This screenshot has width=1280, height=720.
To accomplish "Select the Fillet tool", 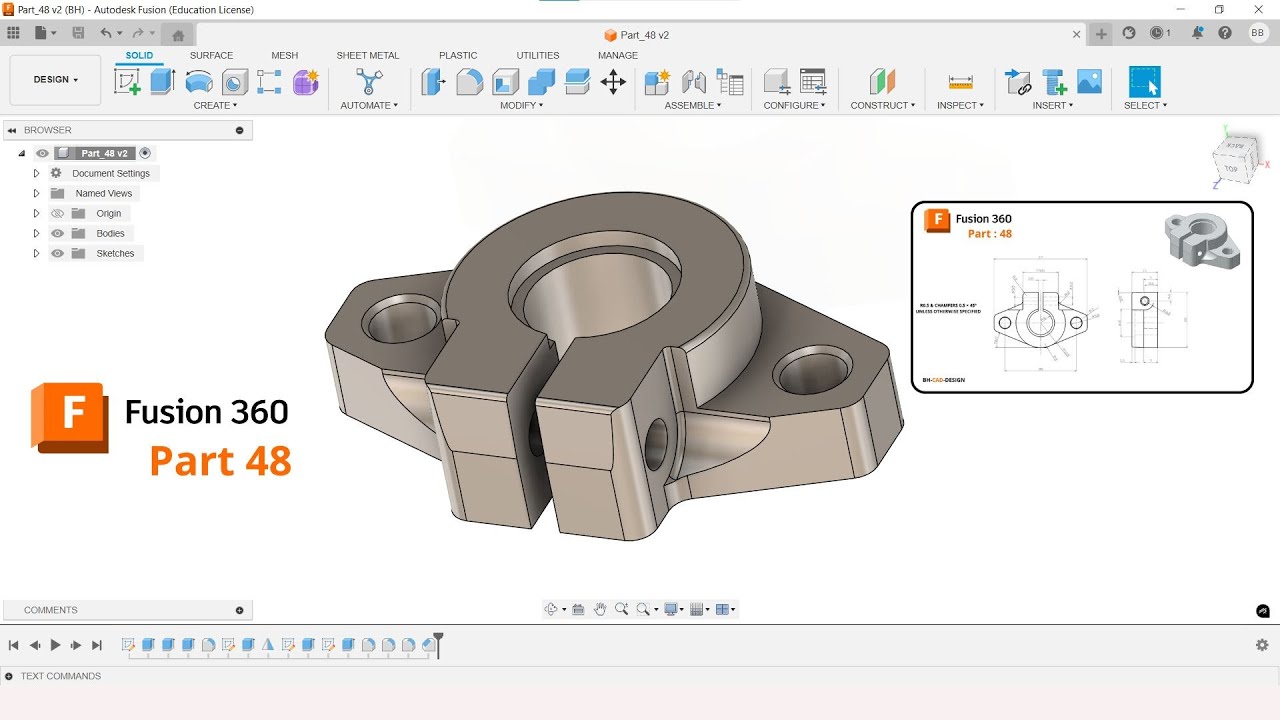I will pos(469,82).
